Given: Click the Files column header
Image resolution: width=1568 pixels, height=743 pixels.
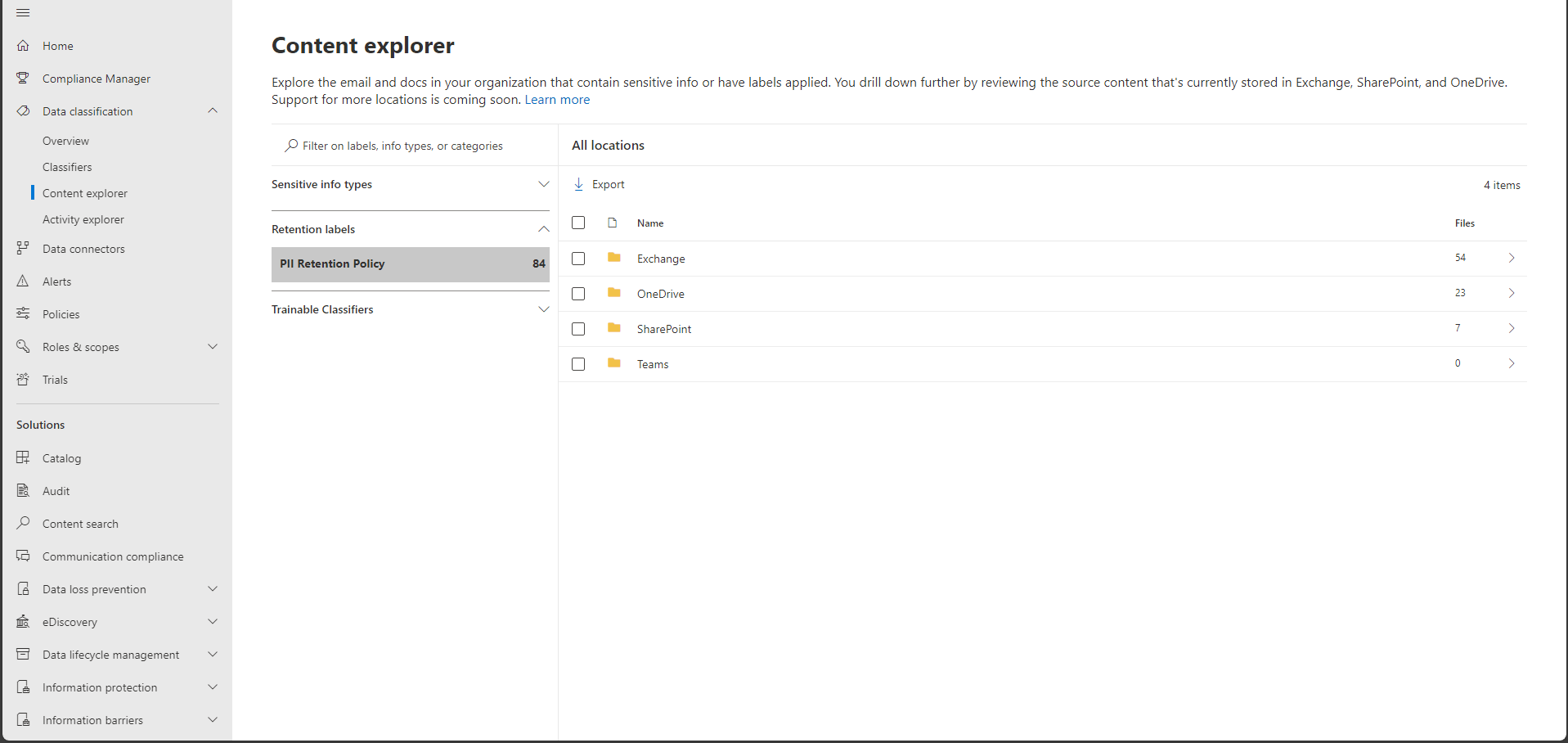Looking at the screenshot, I should point(1465,223).
